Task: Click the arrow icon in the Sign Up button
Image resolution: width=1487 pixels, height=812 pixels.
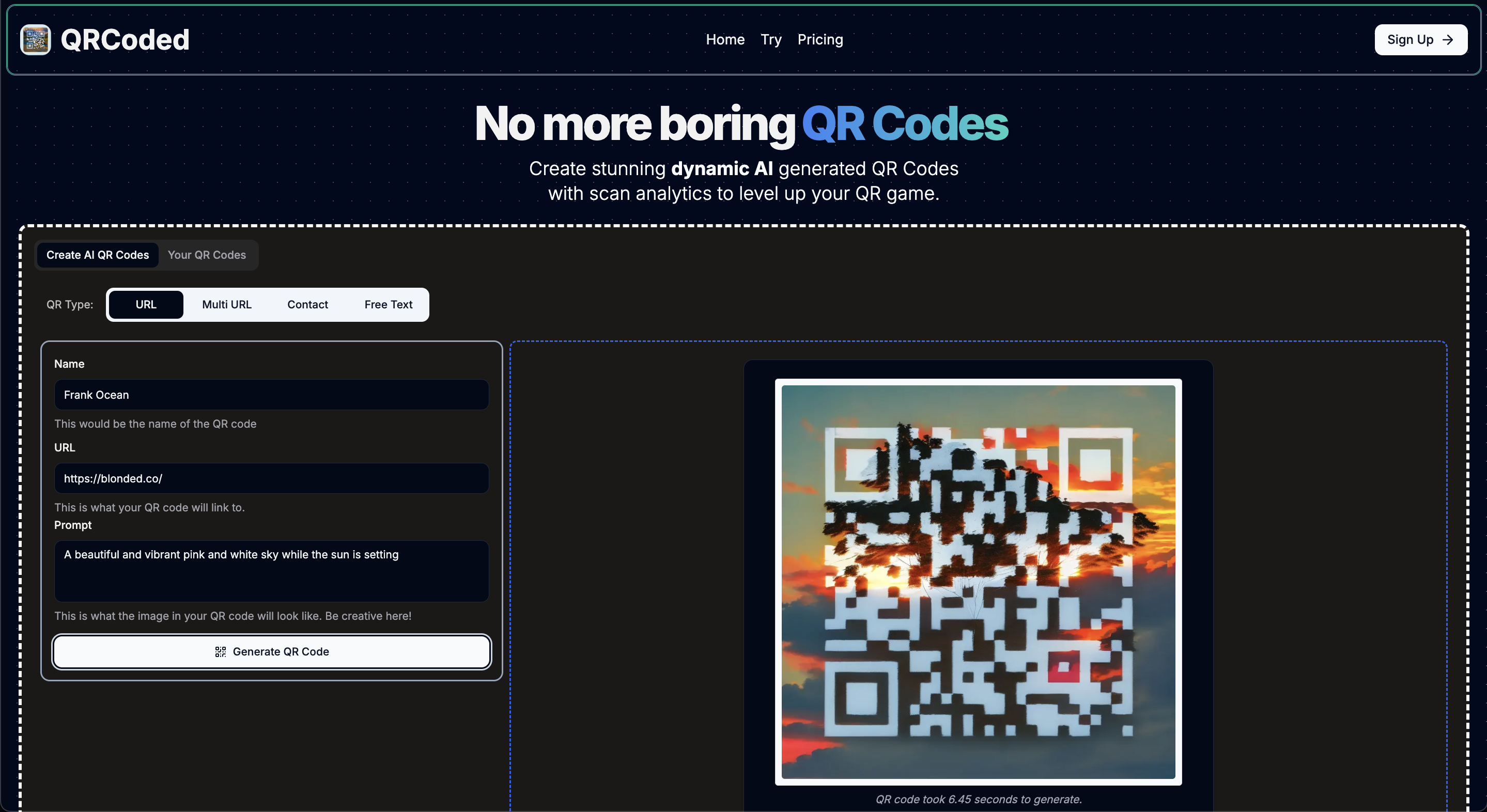Action: (1448, 40)
